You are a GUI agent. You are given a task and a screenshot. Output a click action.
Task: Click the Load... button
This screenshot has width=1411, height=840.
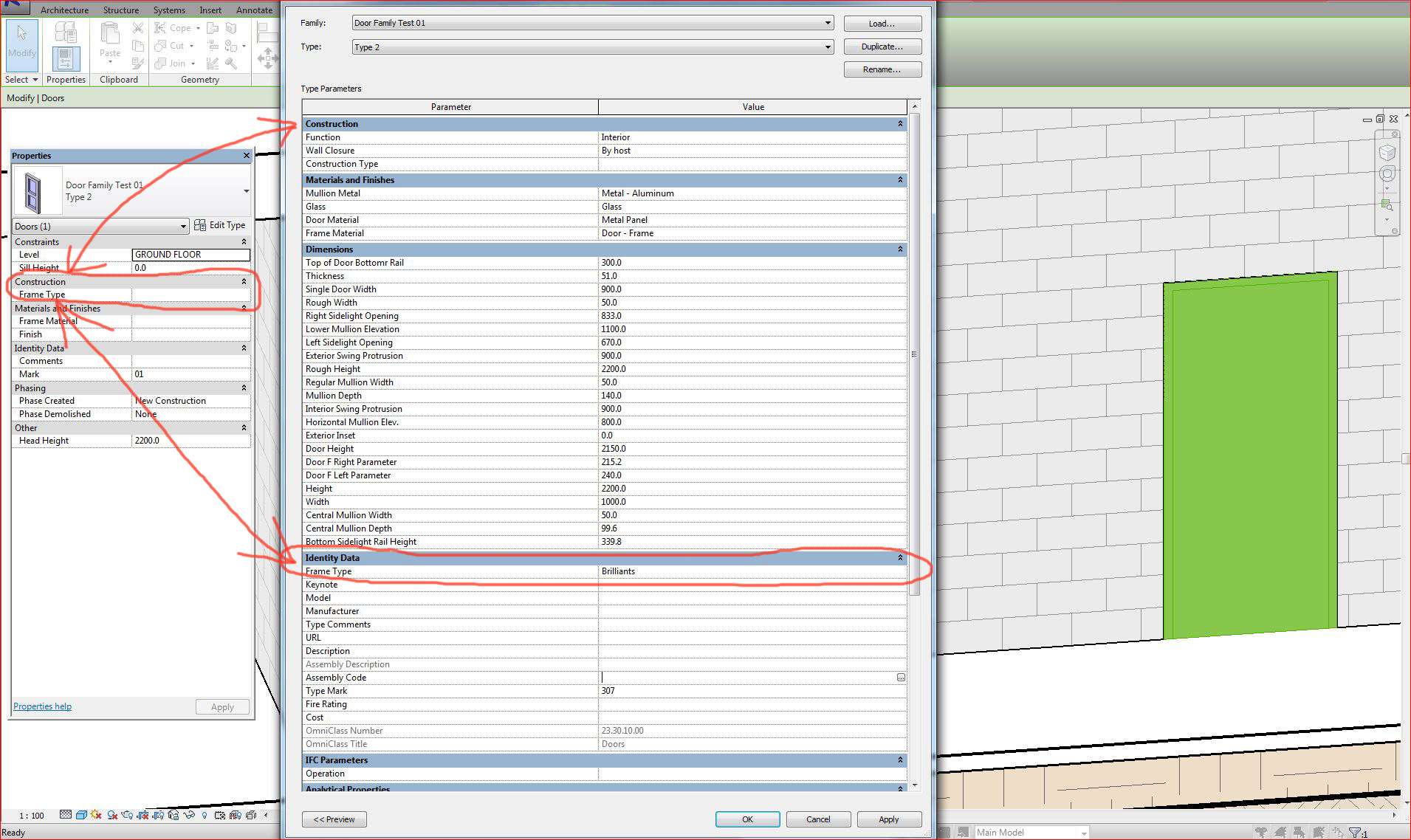click(x=882, y=24)
